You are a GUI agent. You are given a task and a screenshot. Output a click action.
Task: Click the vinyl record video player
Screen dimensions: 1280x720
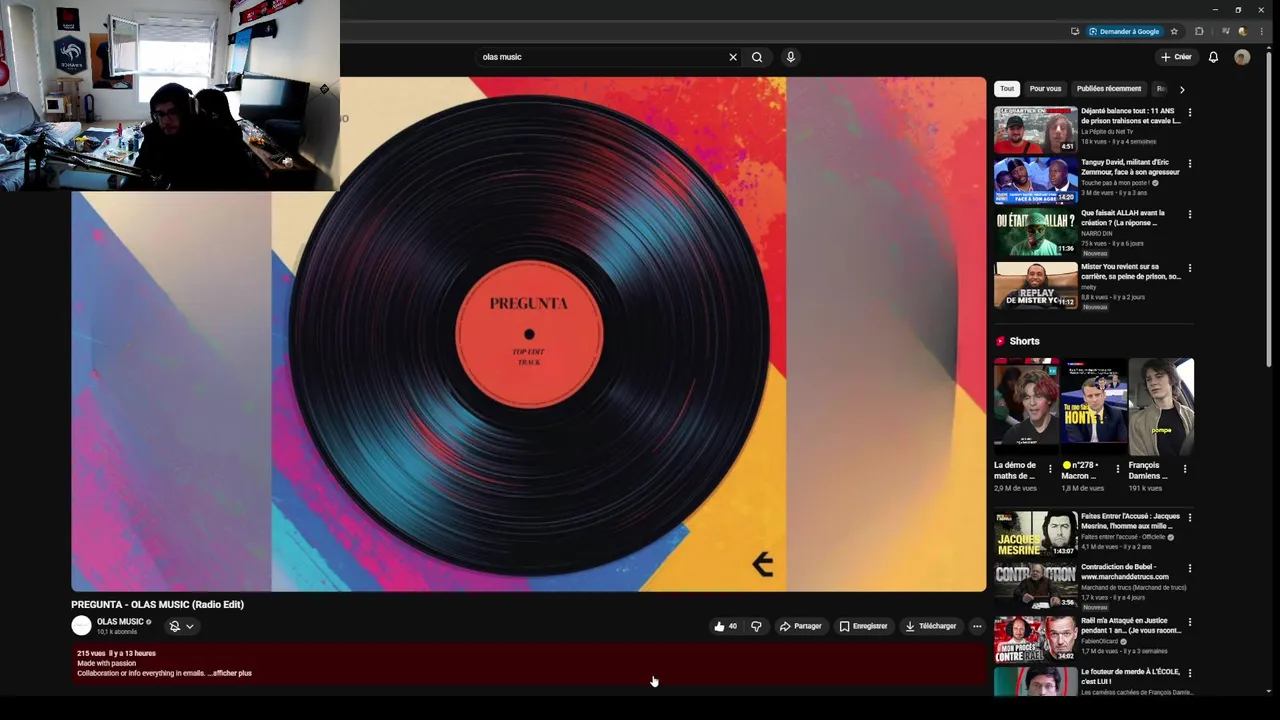[x=528, y=334]
